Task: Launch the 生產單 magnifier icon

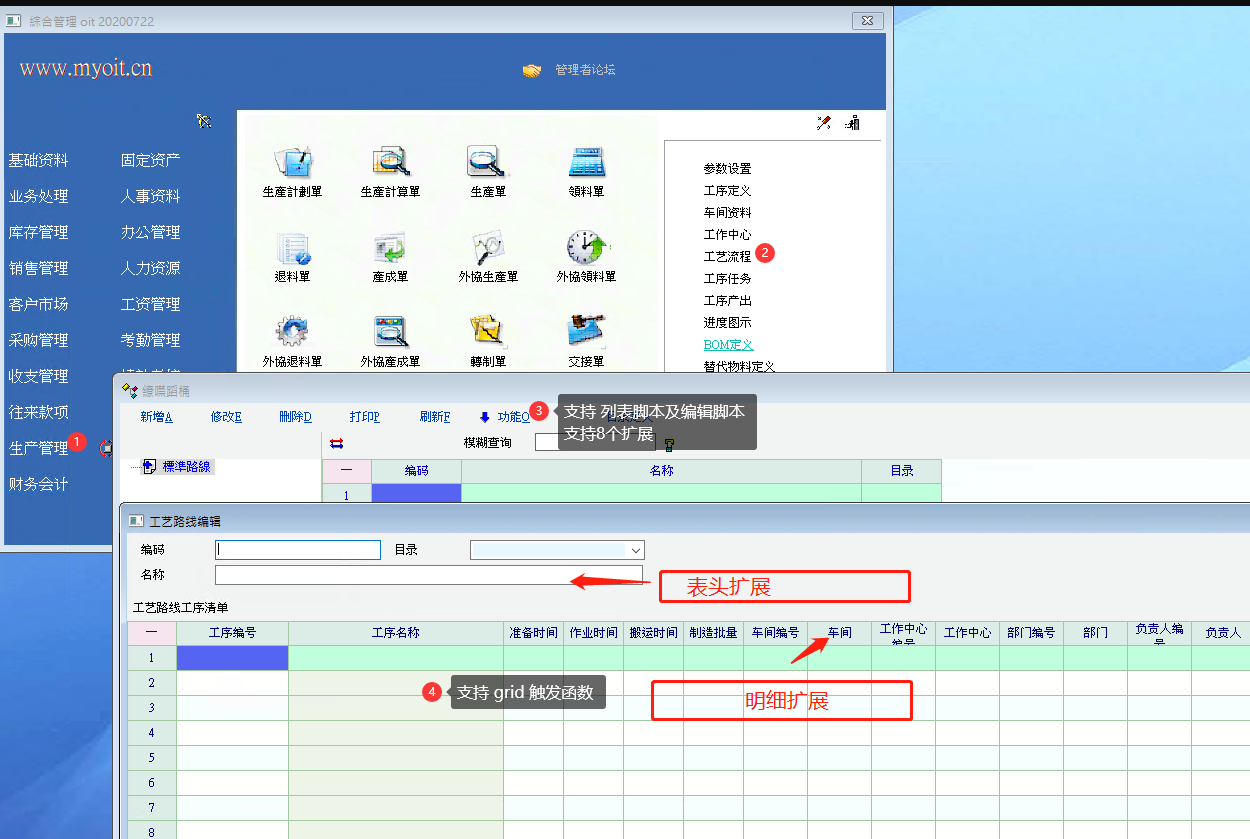Action: pyautogui.click(x=488, y=161)
